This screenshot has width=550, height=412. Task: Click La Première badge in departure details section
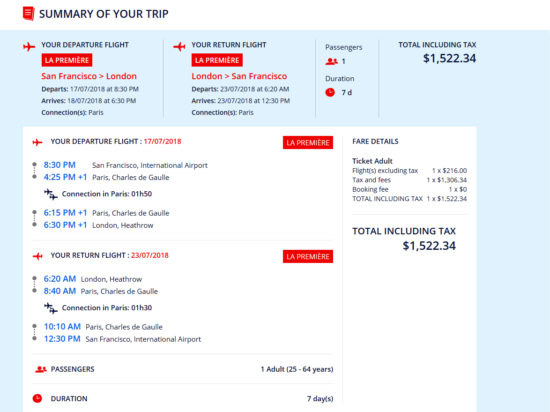pyautogui.click(x=308, y=143)
